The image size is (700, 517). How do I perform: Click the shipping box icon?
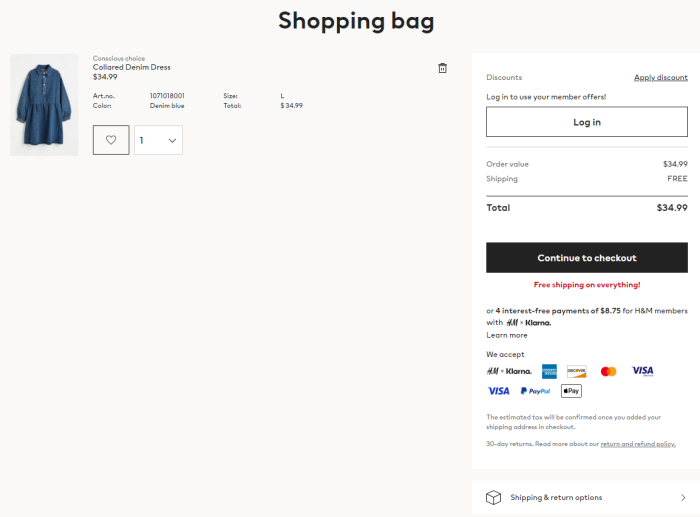pyautogui.click(x=493, y=497)
